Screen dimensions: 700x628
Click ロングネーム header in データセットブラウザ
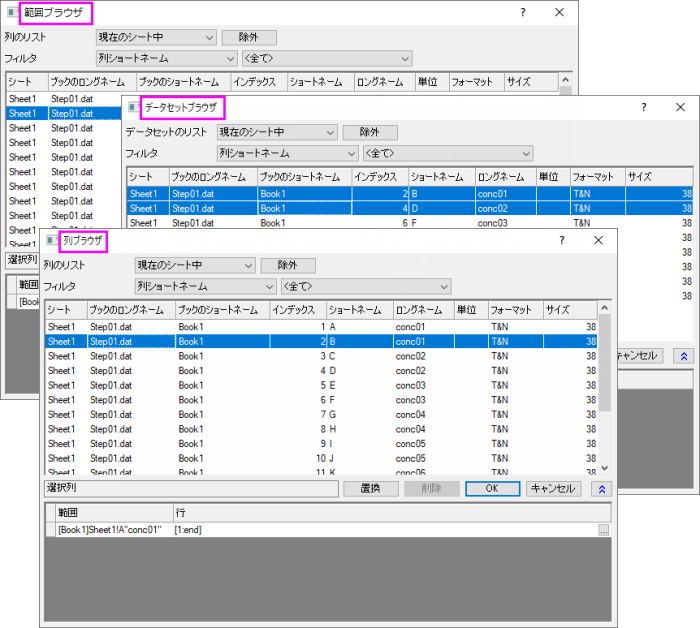tap(505, 177)
